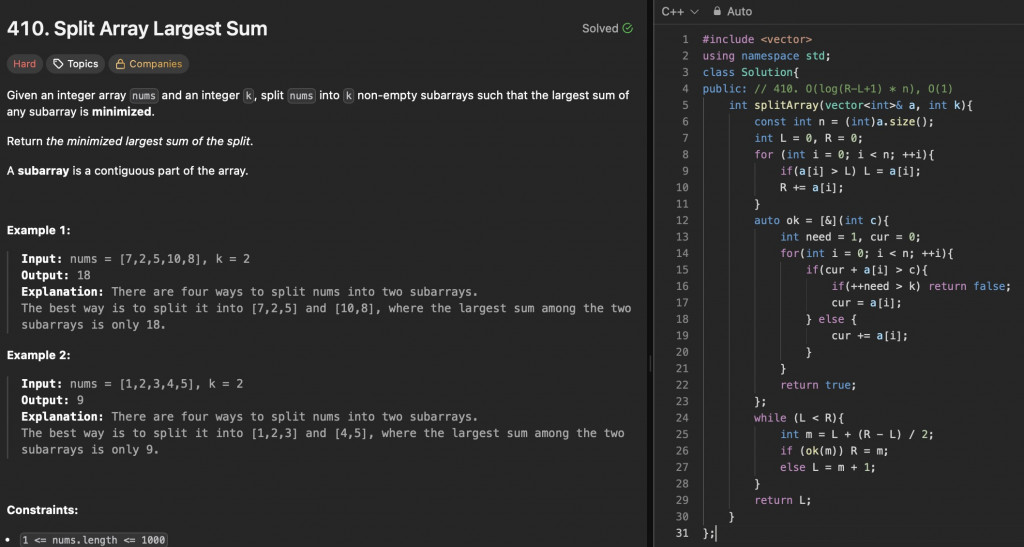Click line number 31 in gutter
This screenshot has height=547, width=1024.
(682, 533)
